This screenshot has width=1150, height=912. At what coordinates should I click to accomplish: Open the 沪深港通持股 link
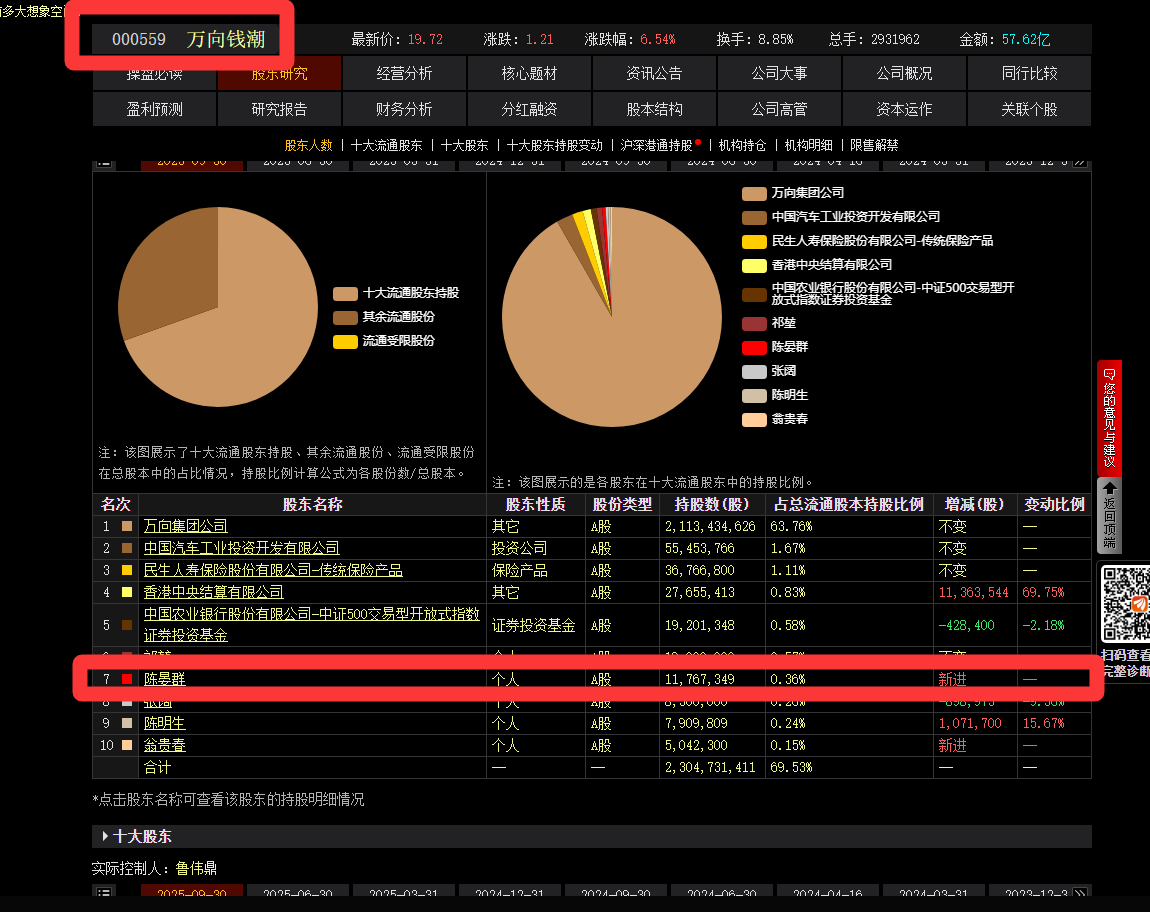coord(656,145)
